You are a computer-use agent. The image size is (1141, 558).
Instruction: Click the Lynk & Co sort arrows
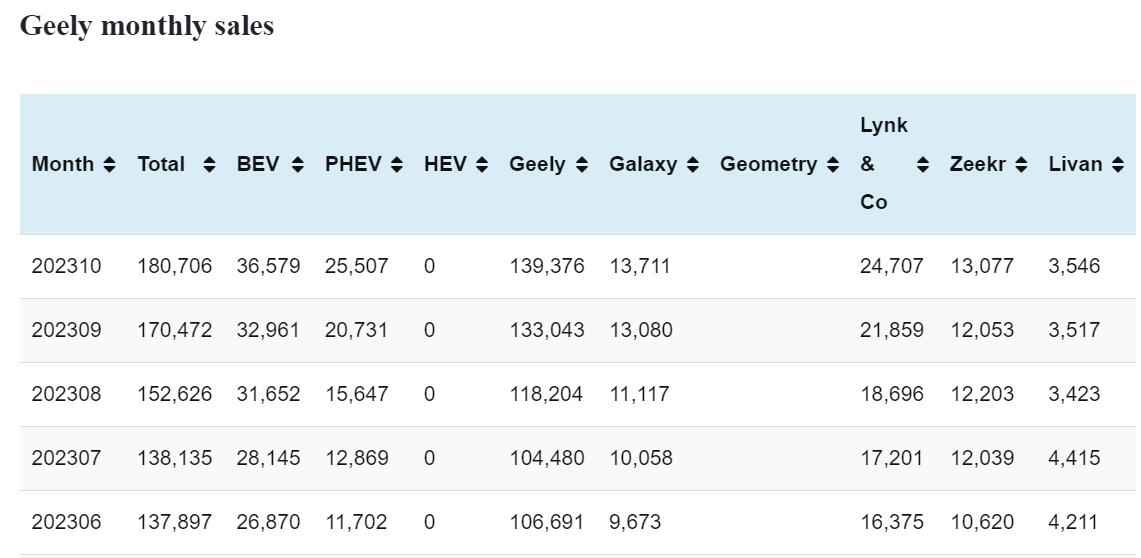coord(922,164)
